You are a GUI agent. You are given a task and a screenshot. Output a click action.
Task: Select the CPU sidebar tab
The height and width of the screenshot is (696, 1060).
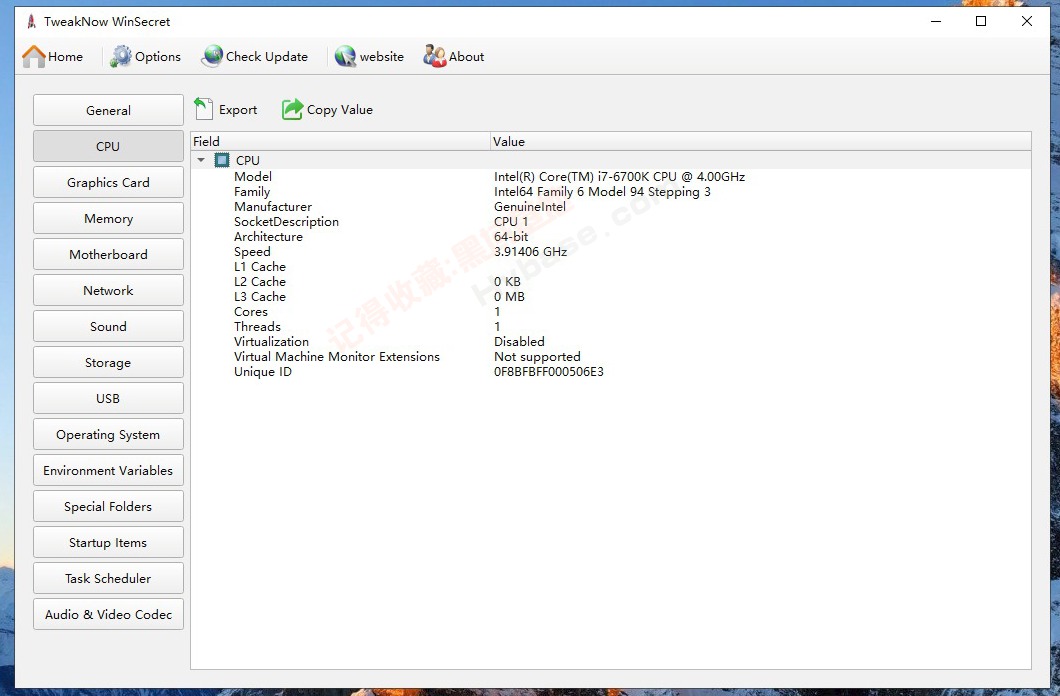pyautogui.click(x=108, y=146)
